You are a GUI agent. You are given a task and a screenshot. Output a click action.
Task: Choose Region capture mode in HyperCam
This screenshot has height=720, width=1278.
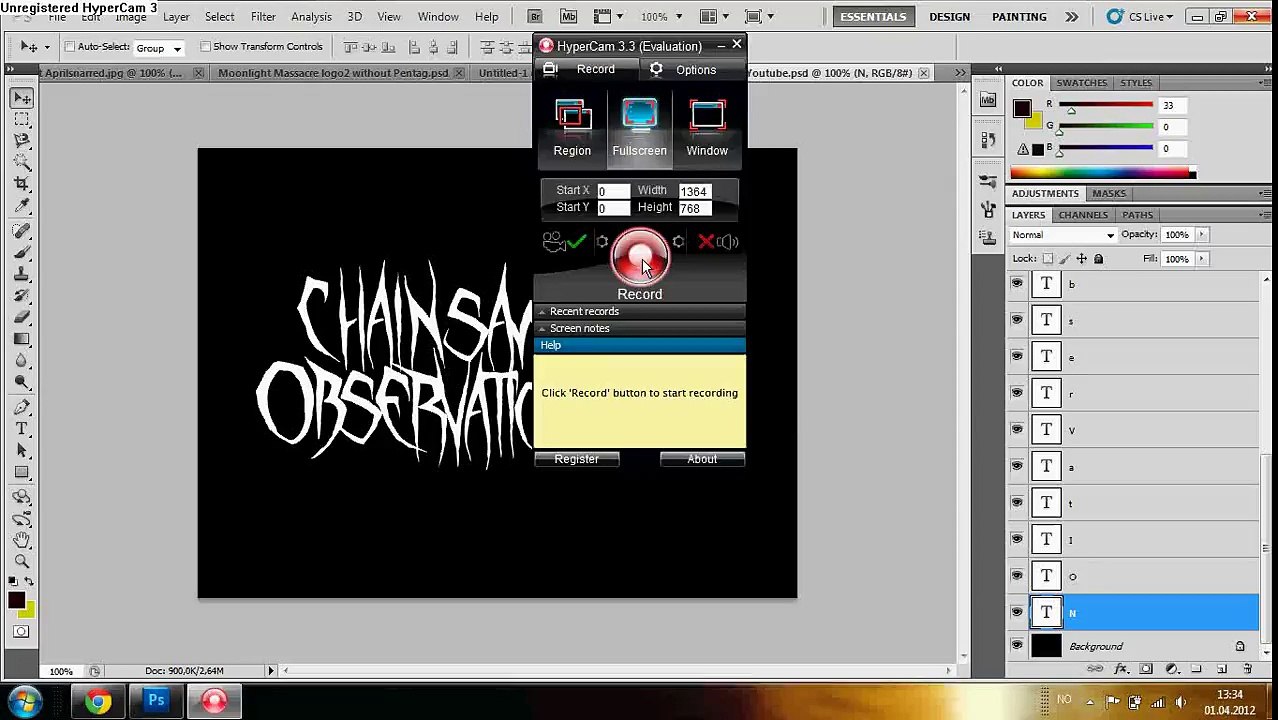(572, 128)
